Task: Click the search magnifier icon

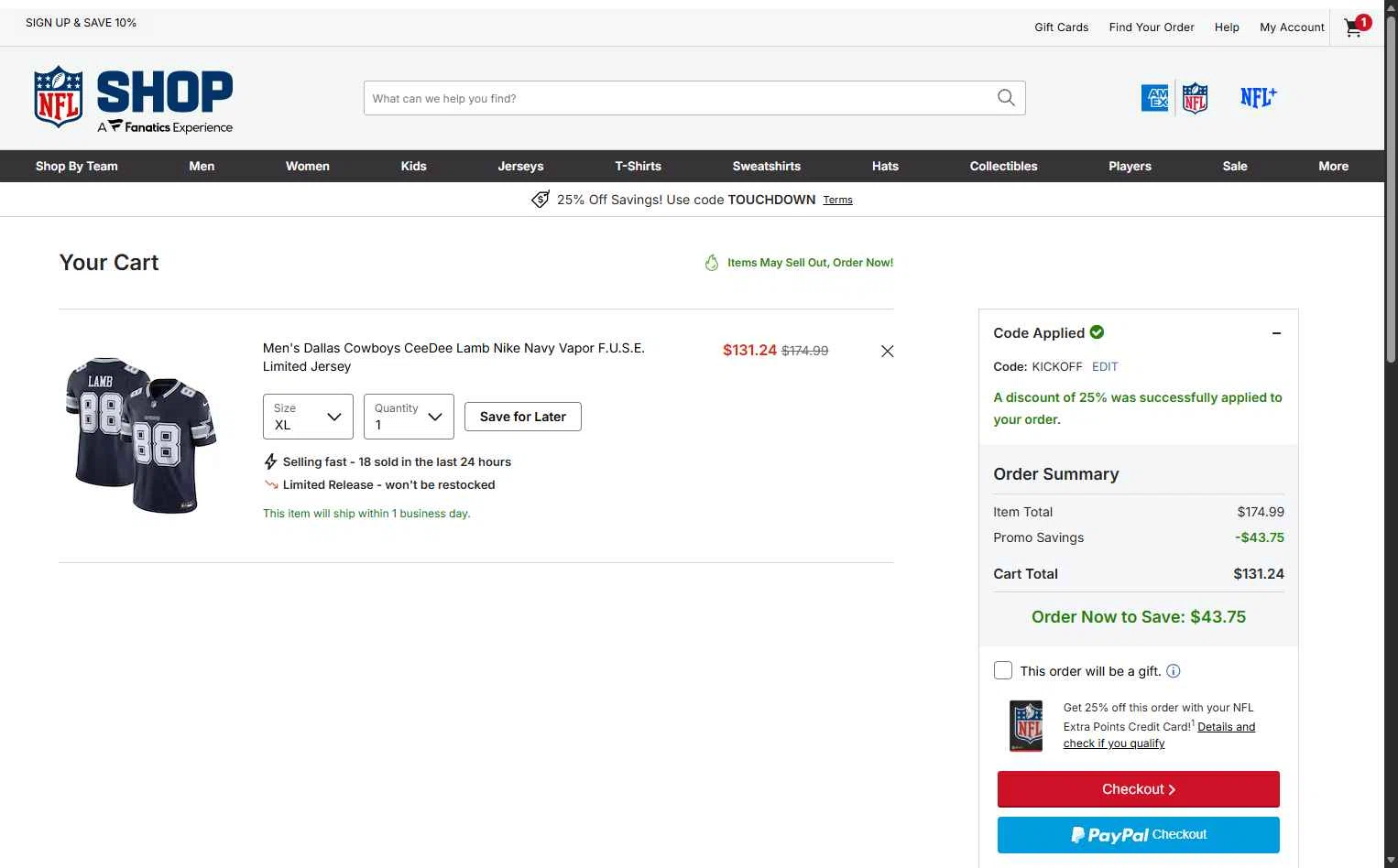Action: coord(1006,98)
